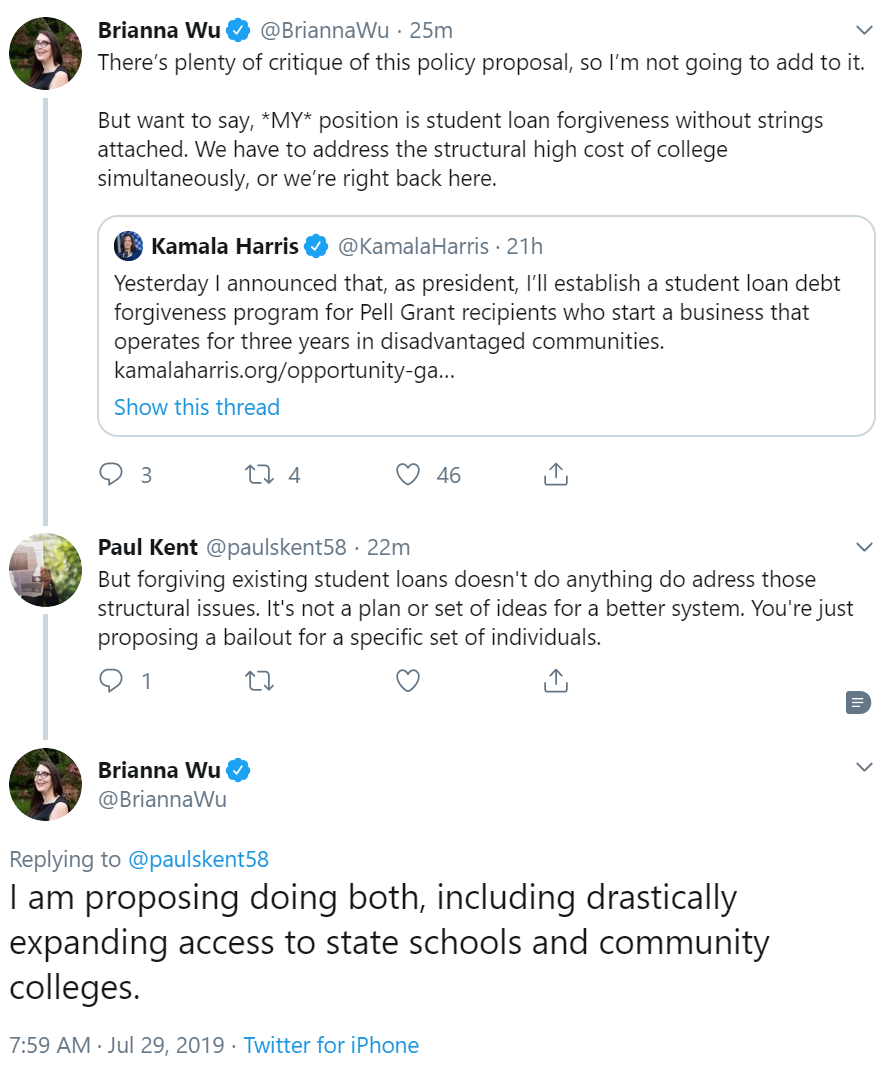The height and width of the screenshot is (1072, 887).
Task: Open the Twitter for iPhone source link
Action: 331,1045
